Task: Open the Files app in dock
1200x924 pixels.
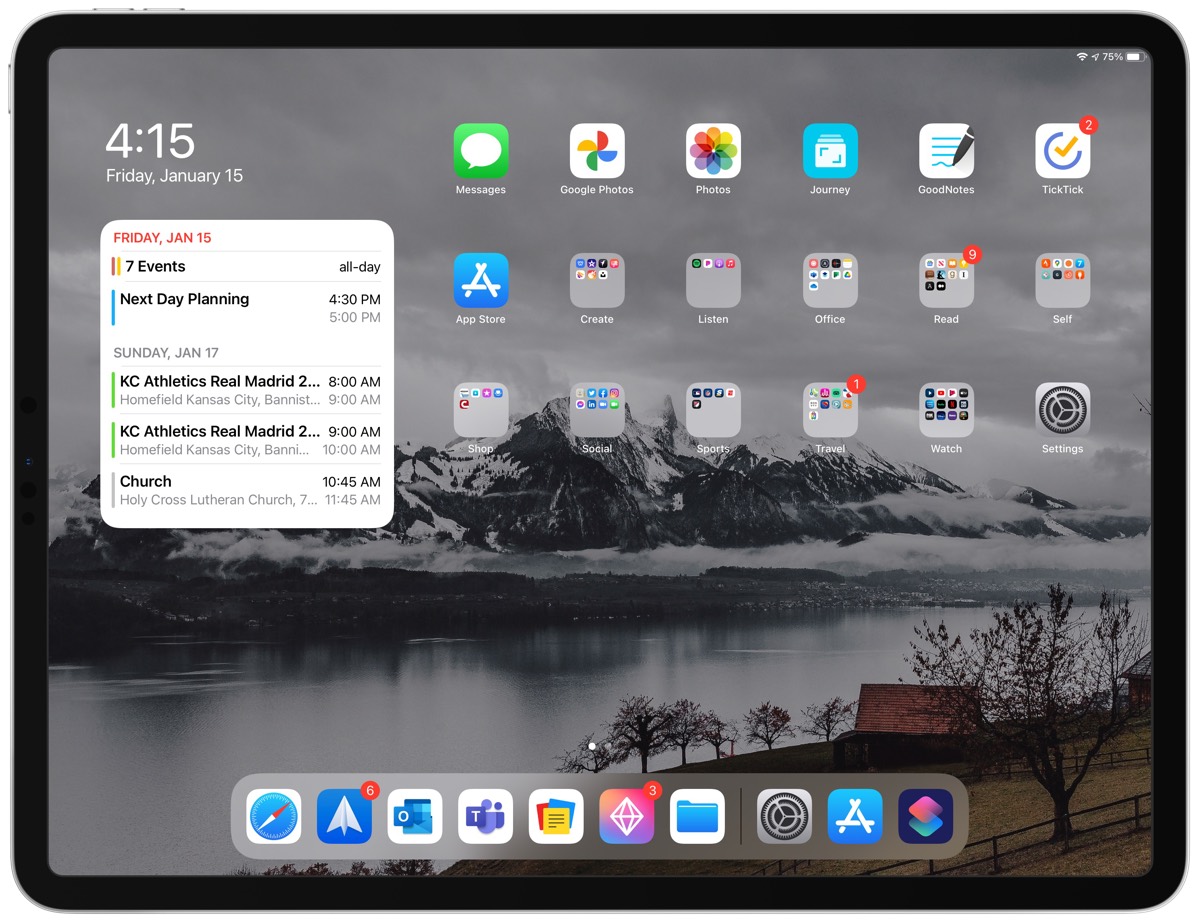Action: [697, 816]
